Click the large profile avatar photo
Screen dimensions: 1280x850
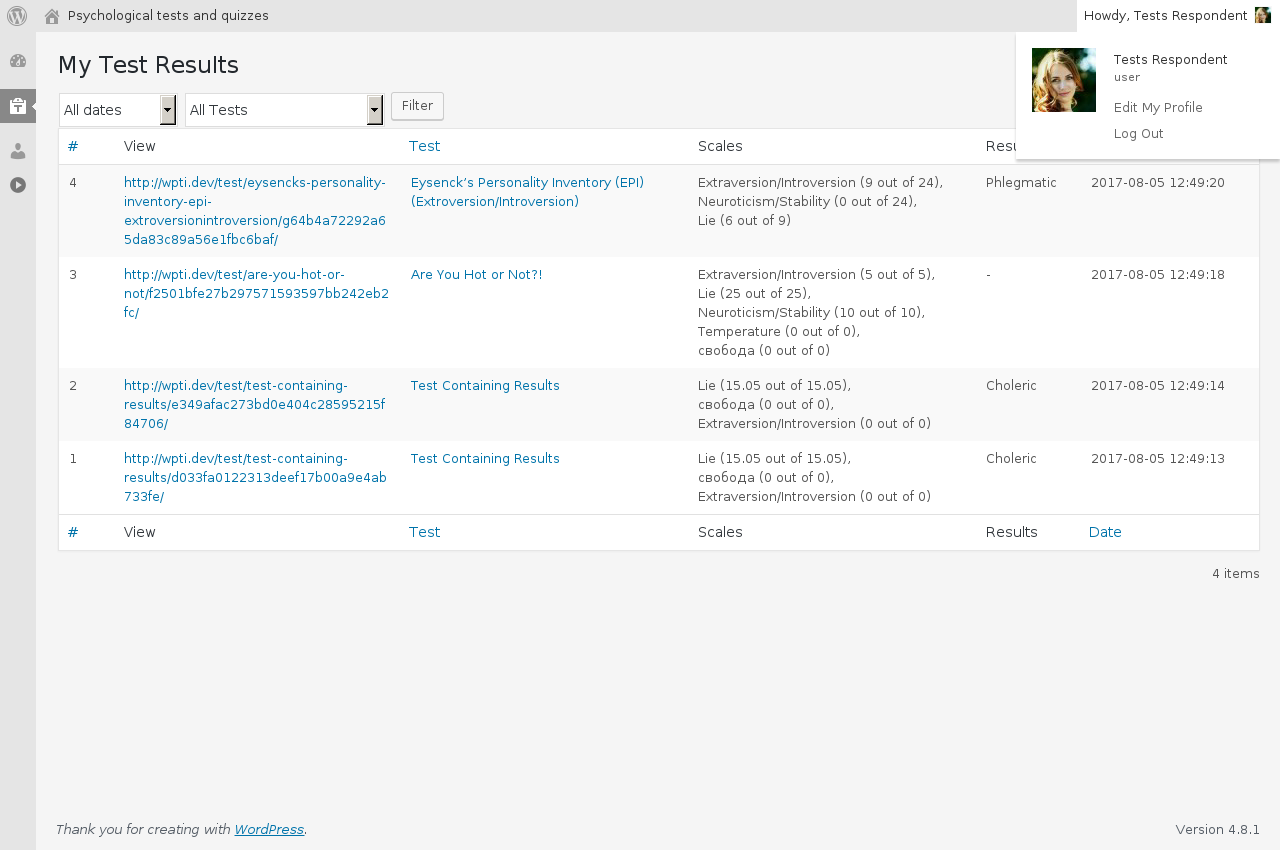click(1064, 80)
